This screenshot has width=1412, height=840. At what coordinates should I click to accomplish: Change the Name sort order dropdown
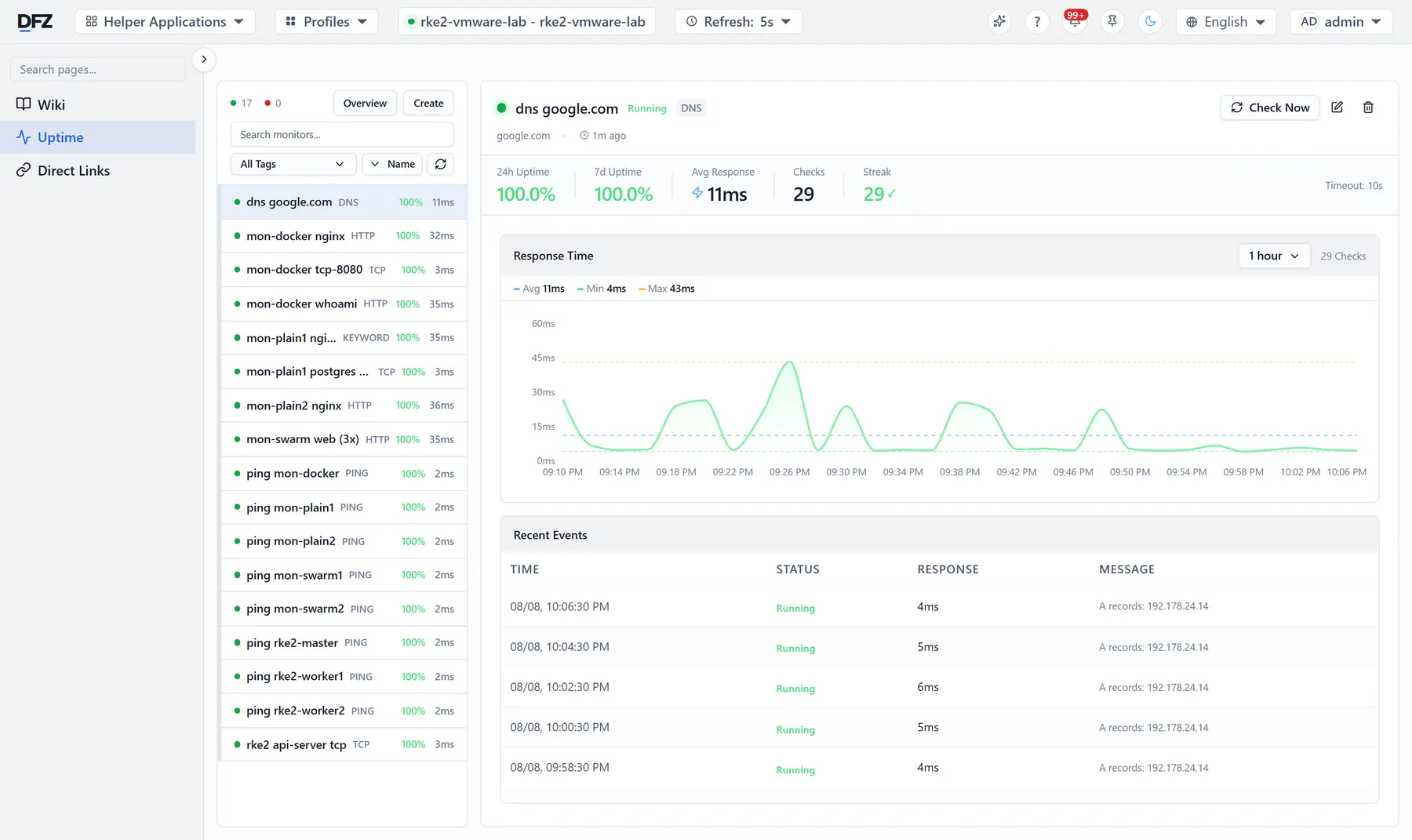click(392, 164)
